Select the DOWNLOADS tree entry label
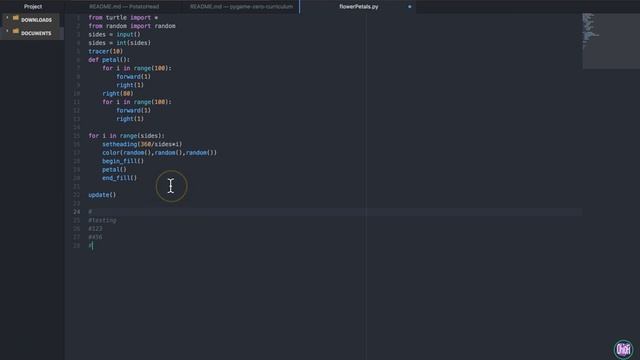640x360 pixels. [36, 20]
